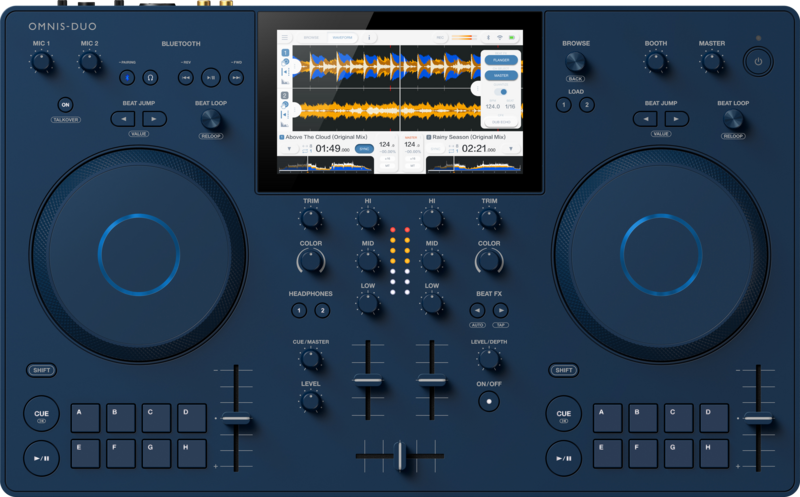Expand deck 1 track dropdown arrow
The image size is (800, 497).
point(289,149)
